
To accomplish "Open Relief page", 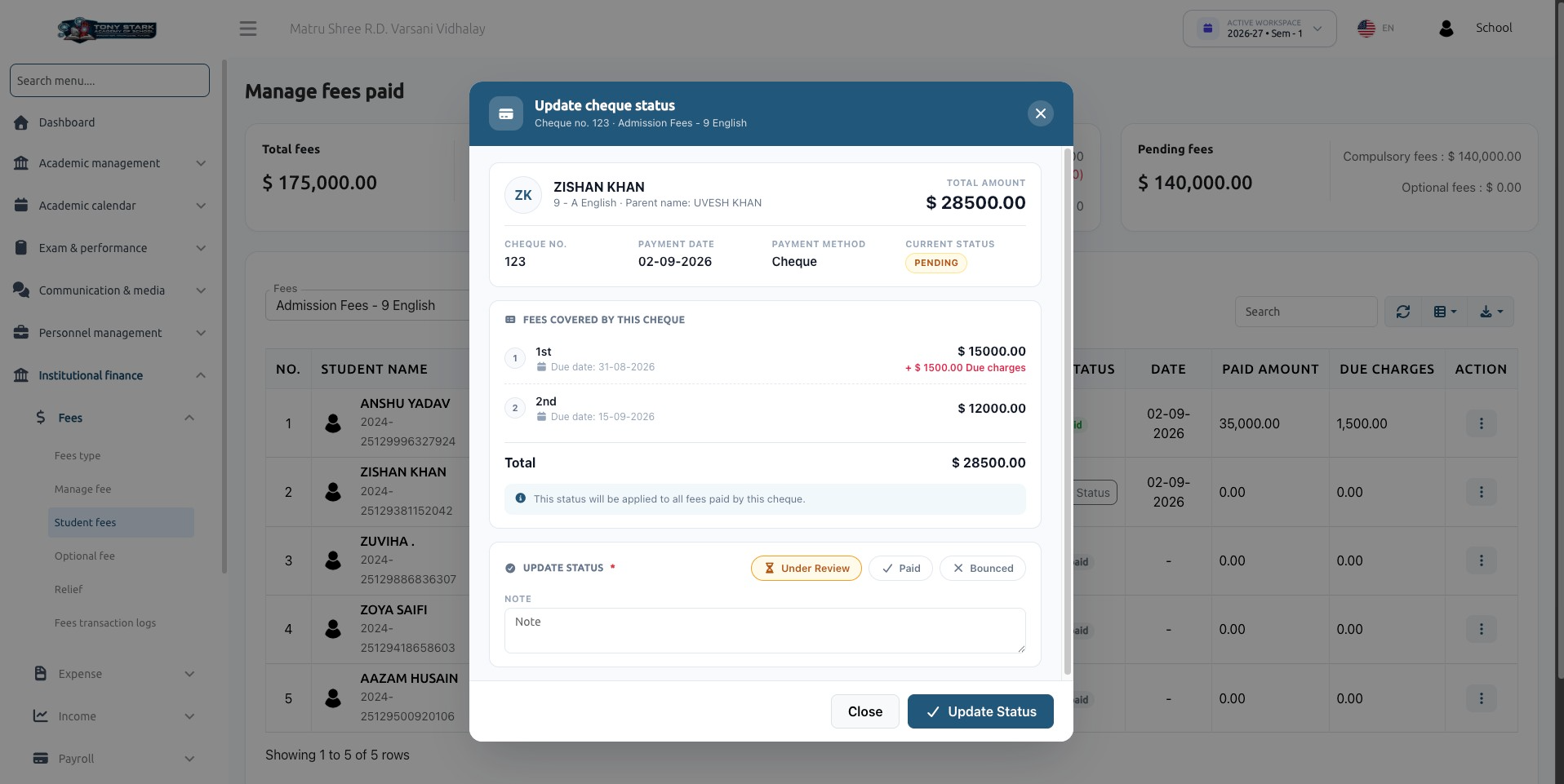I will coord(69,590).
